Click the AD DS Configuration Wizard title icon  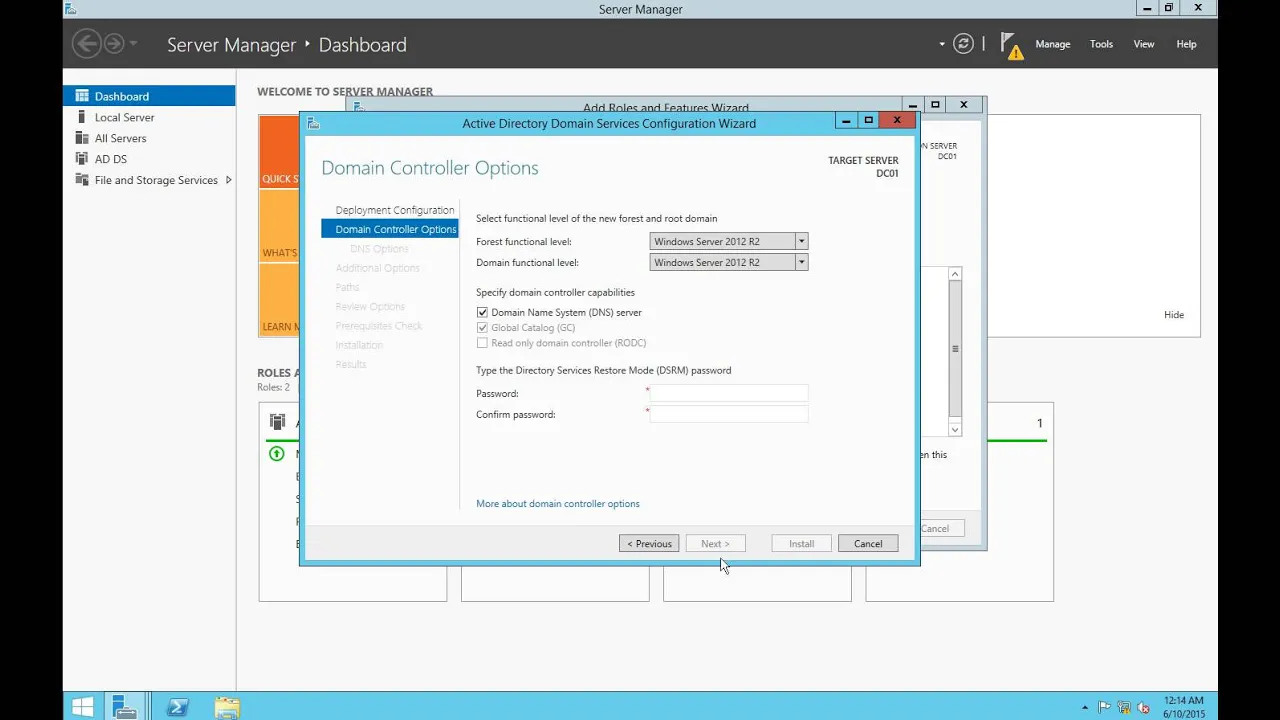(313, 123)
